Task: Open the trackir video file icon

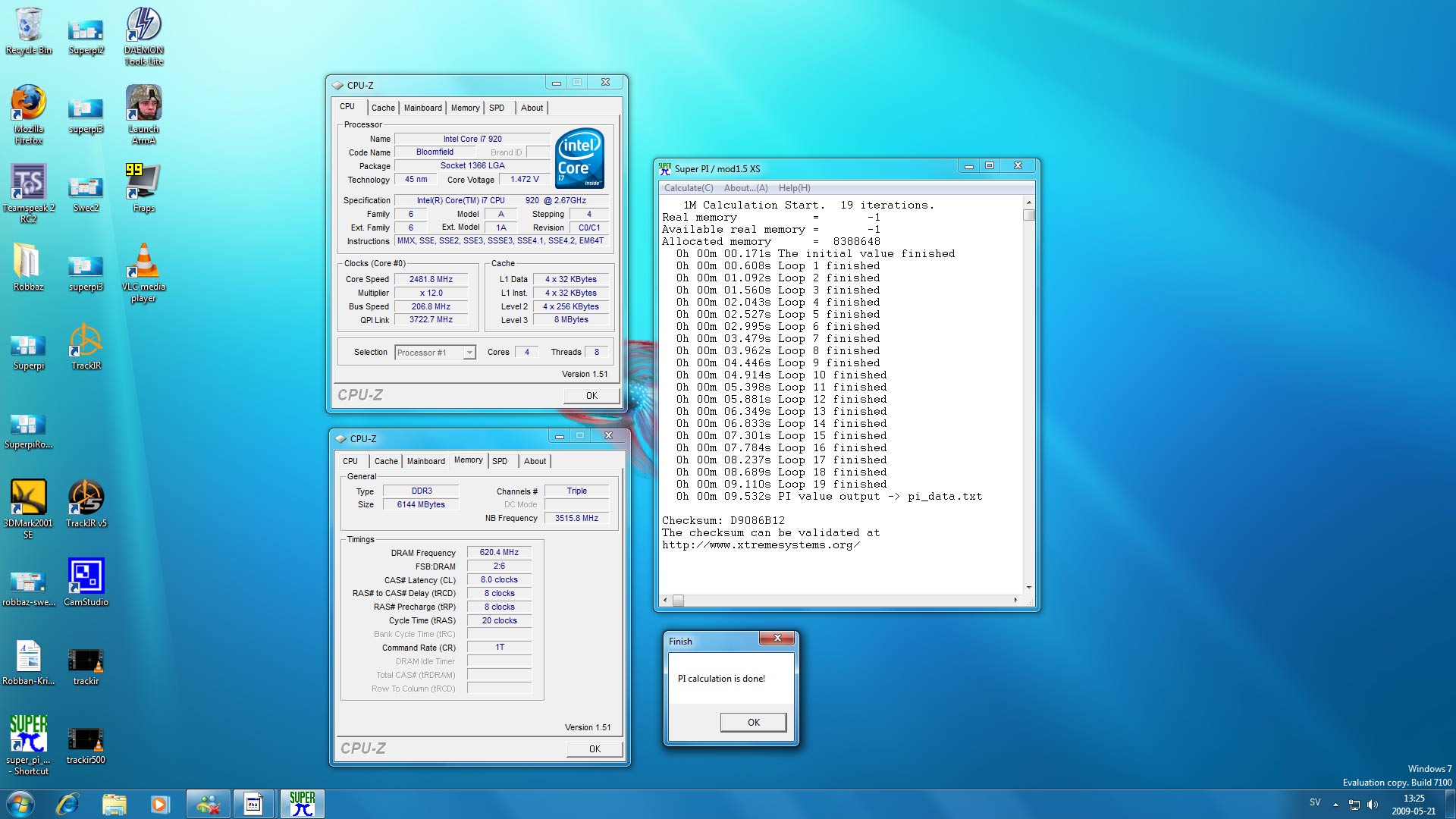Action: 86,666
